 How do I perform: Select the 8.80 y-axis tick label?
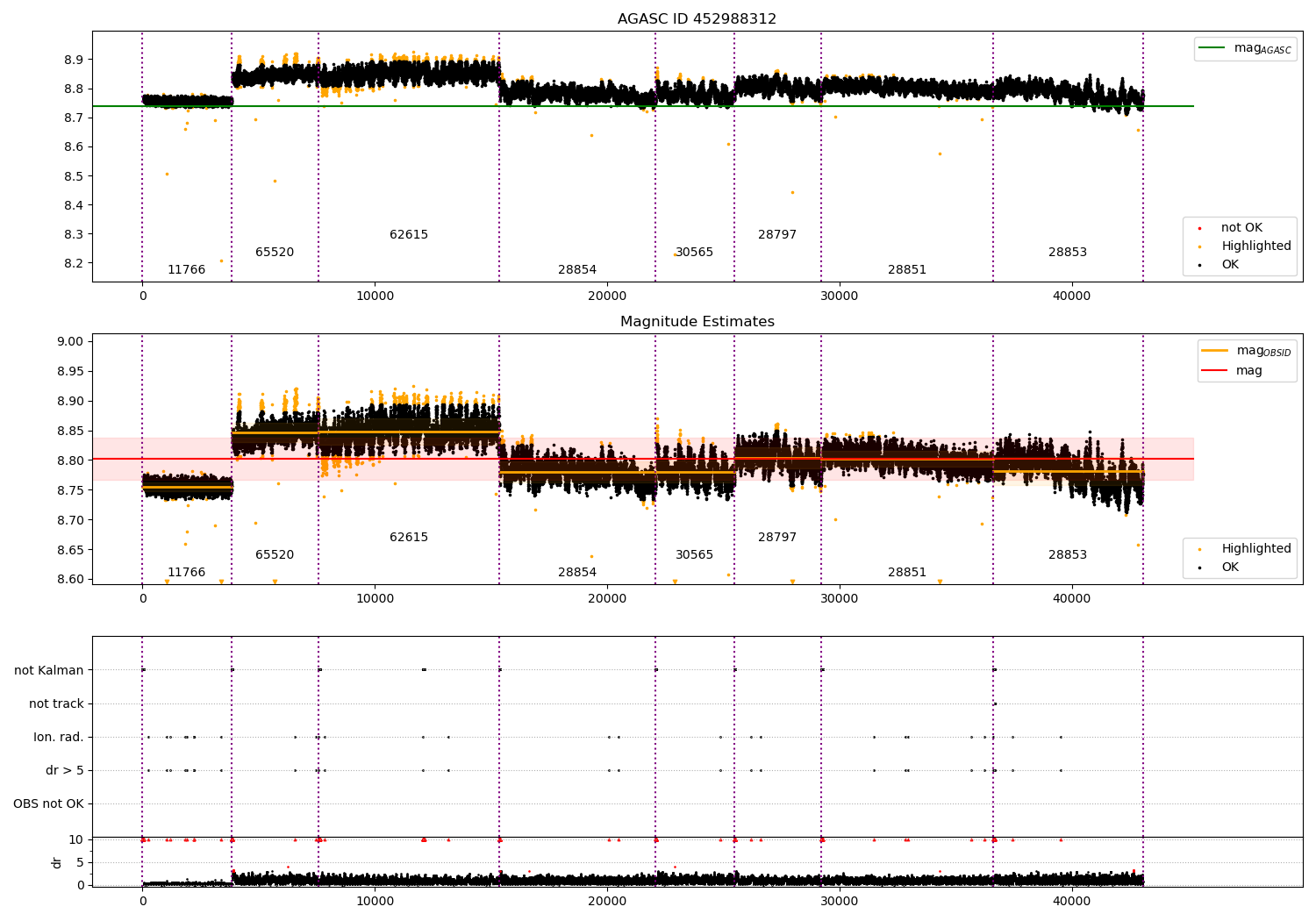point(69,460)
